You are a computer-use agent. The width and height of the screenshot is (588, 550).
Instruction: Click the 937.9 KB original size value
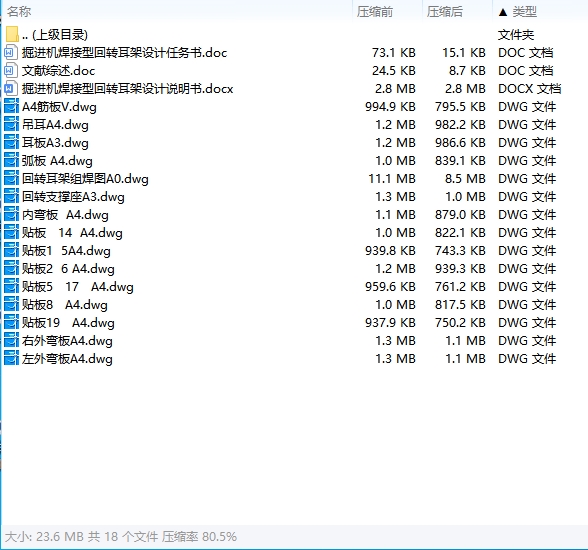pyautogui.click(x=390, y=322)
